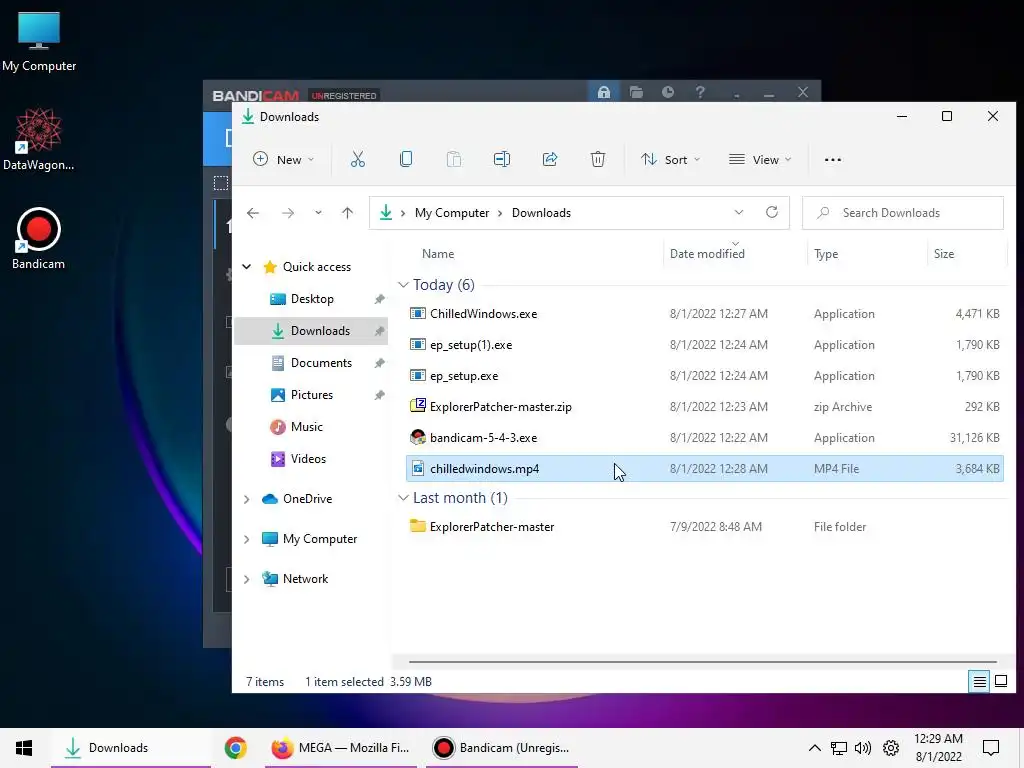The image size is (1024, 768).
Task: Open Bandicam desktop shortcut
Action: [39, 238]
